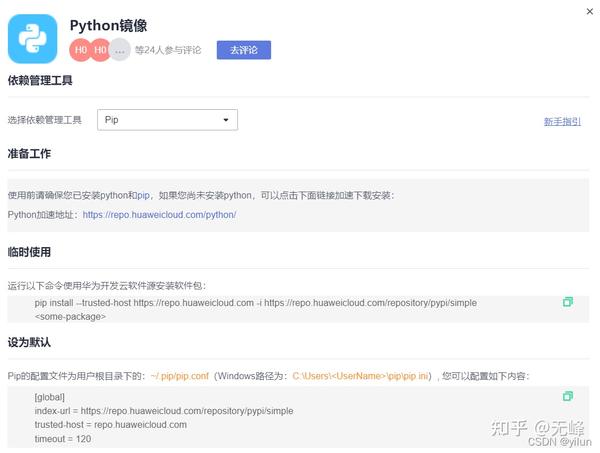Click the 去评论 button
The height and width of the screenshot is (453, 600).
[x=244, y=50]
